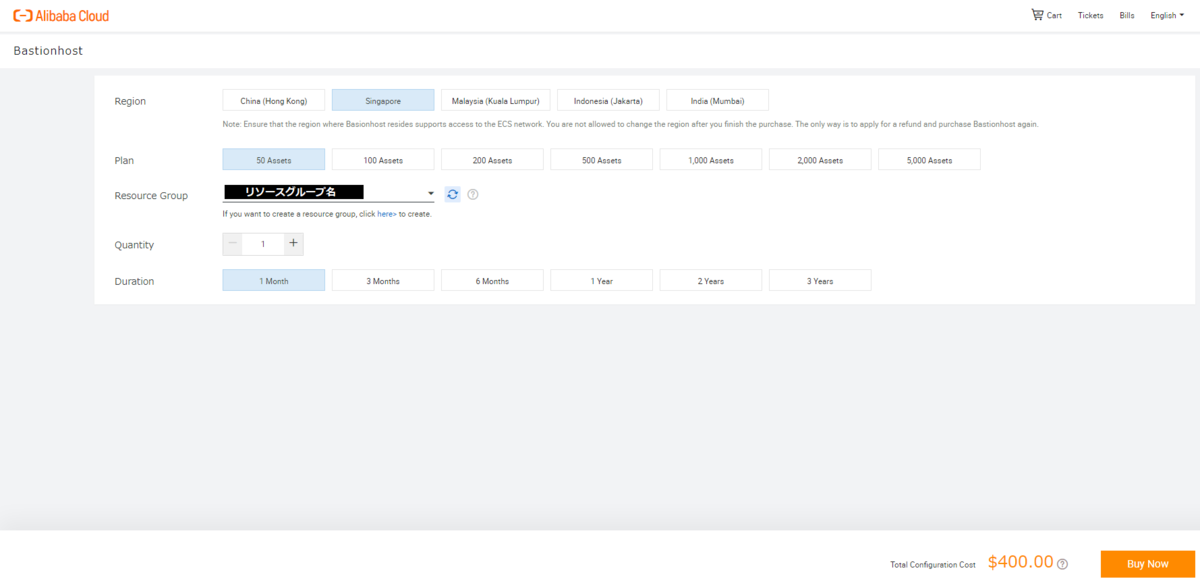Set duration to 2 Years

[x=711, y=281]
